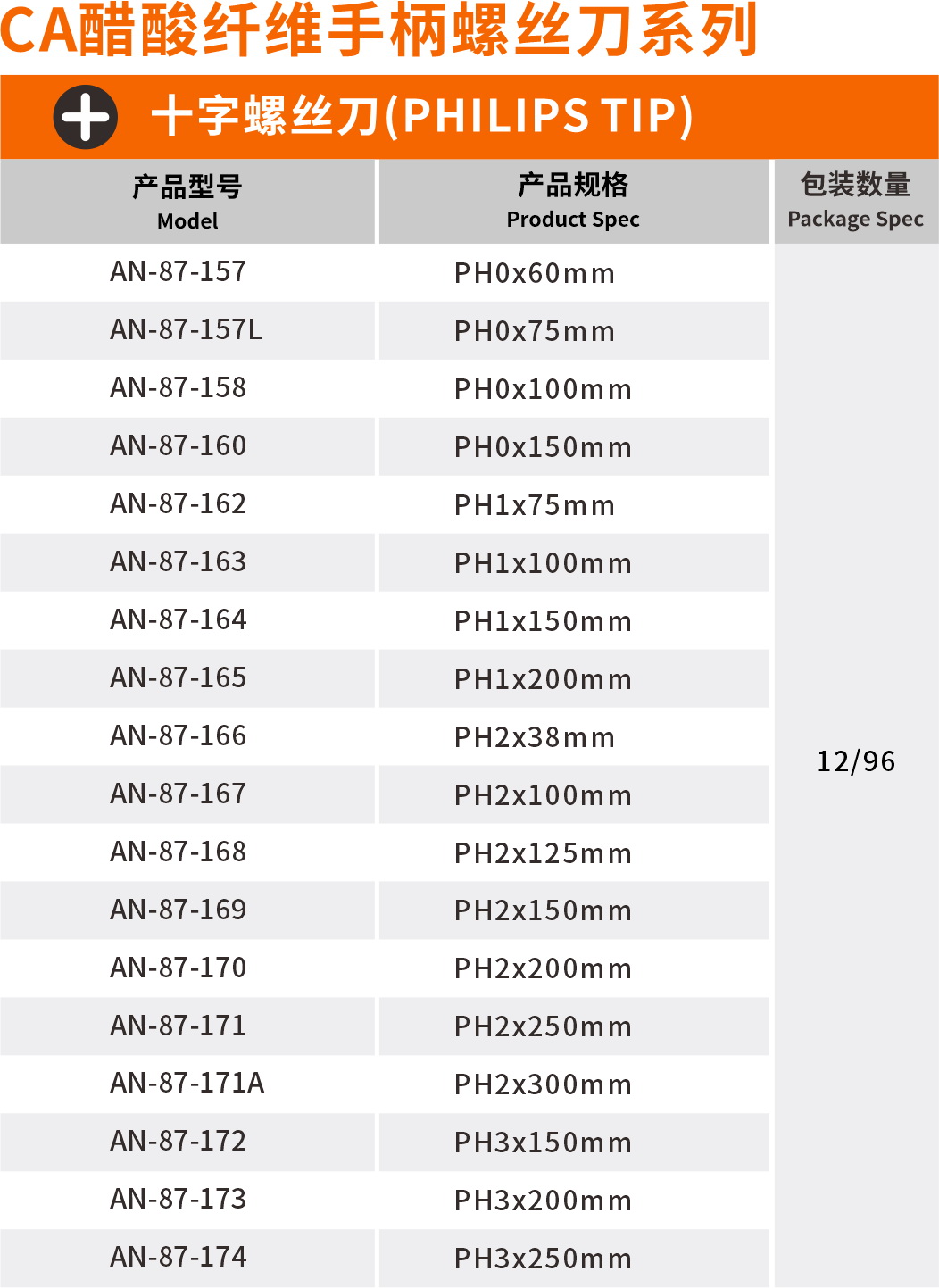939x1288 pixels.
Task: Click the PH2x300mm specification
Action: click(x=543, y=1084)
